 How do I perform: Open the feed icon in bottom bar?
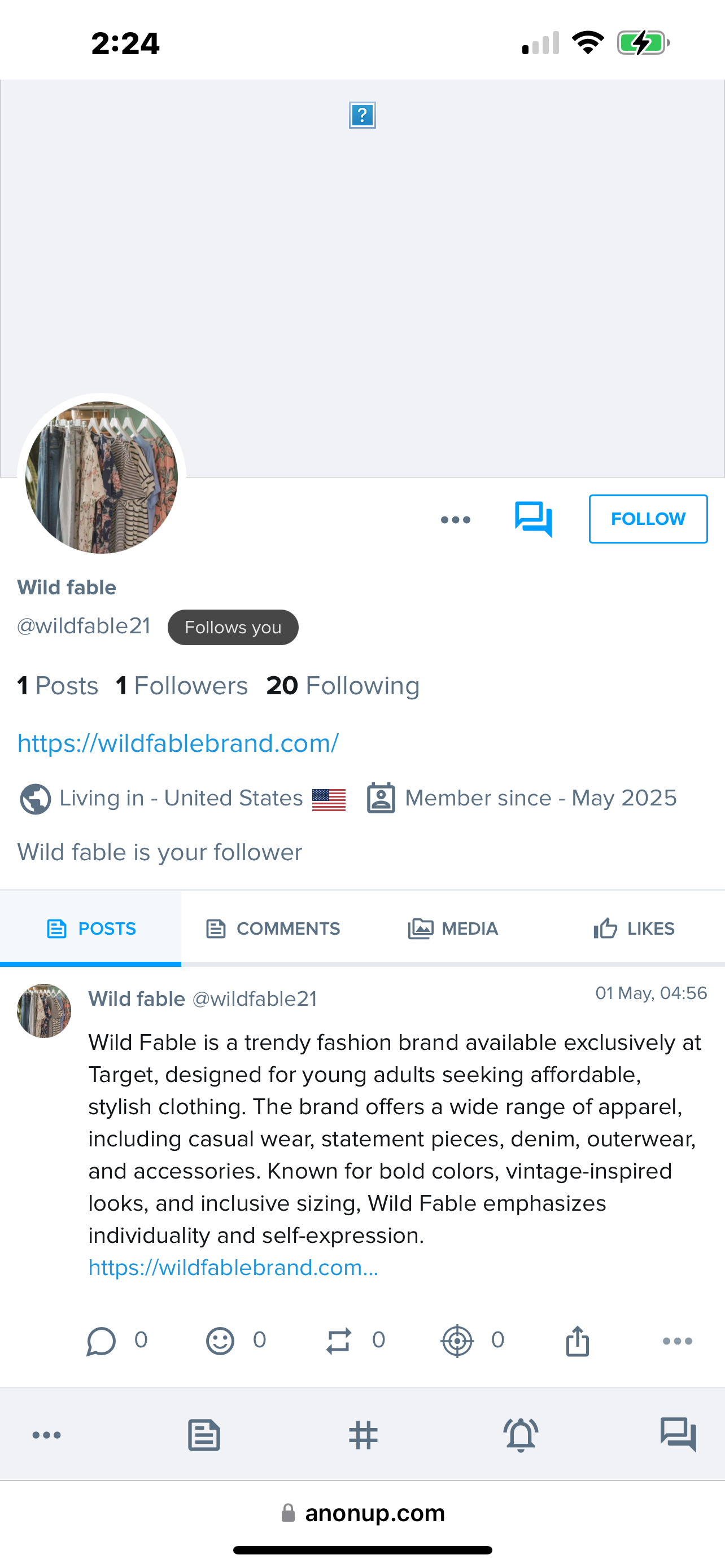(x=204, y=1435)
